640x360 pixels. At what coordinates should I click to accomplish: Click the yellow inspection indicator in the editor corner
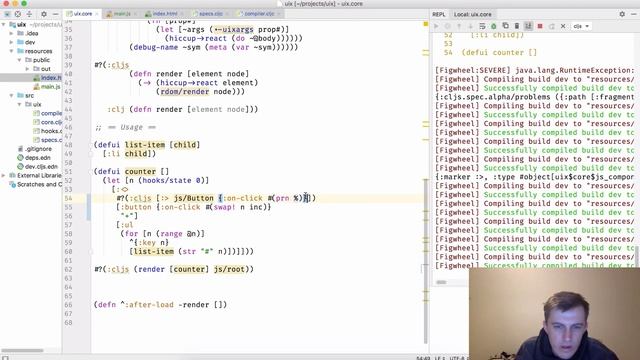coord(425,24)
